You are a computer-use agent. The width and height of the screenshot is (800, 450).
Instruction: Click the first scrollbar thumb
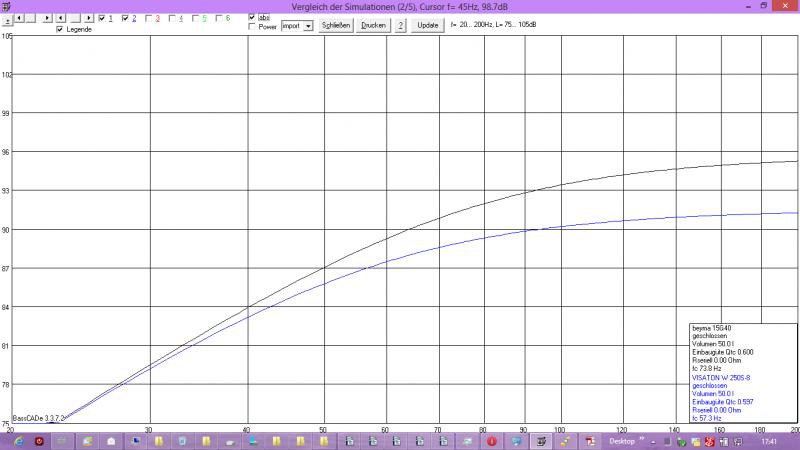pyautogui.click(x=31, y=18)
